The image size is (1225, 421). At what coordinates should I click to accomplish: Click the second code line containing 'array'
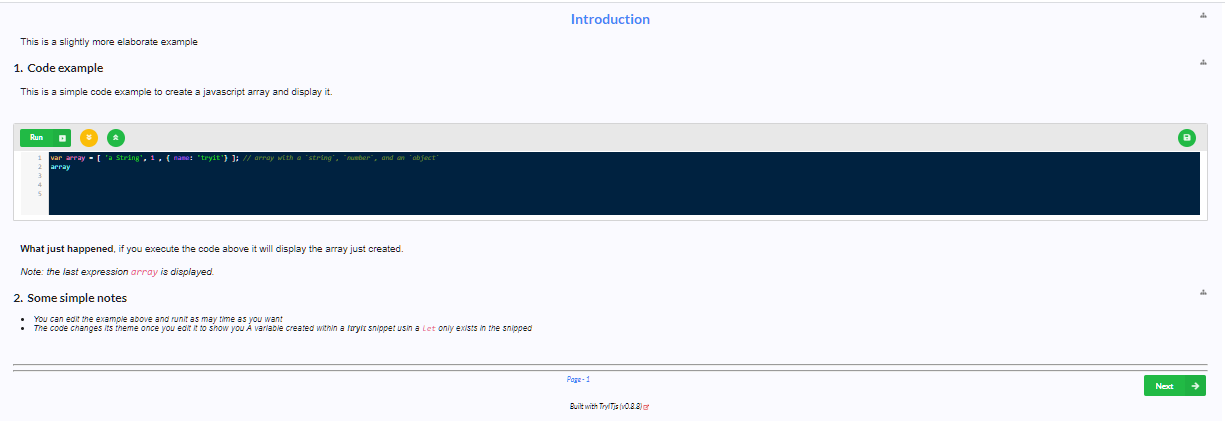pyautogui.click(x=60, y=167)
